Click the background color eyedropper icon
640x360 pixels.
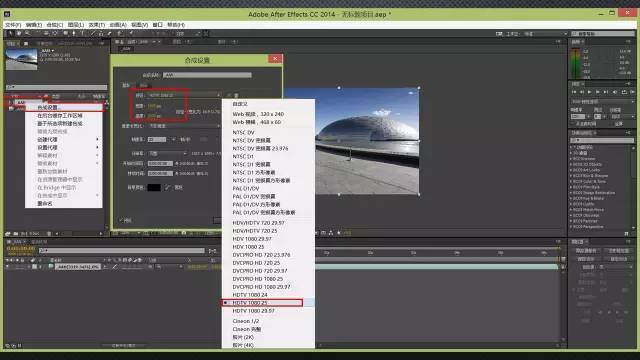point(167,187)
